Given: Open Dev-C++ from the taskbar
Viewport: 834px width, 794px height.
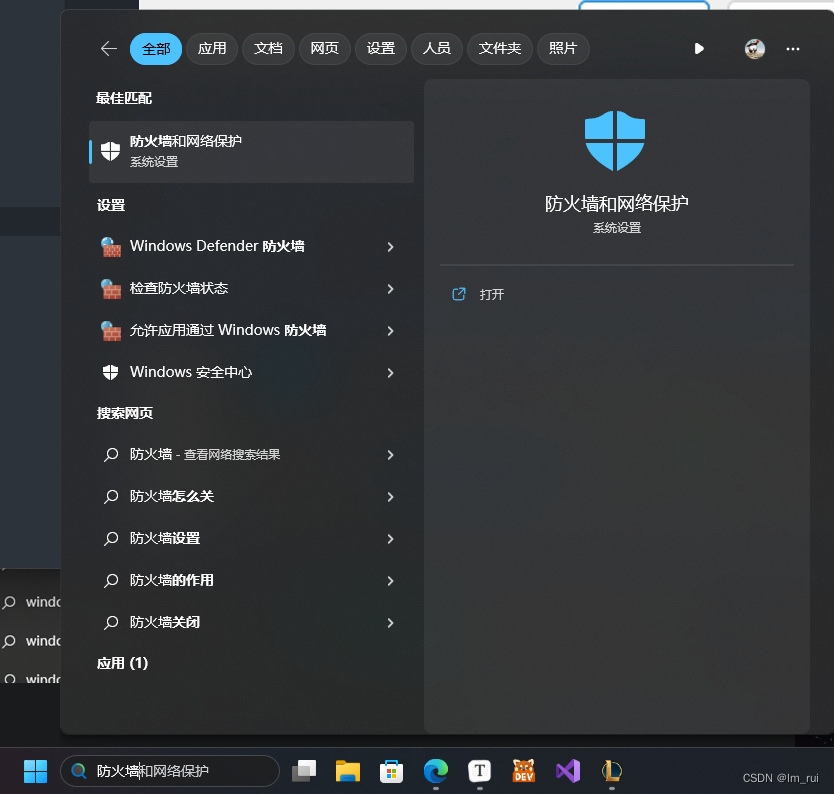Looking at the screenshot, I should (x=523, y=771).
